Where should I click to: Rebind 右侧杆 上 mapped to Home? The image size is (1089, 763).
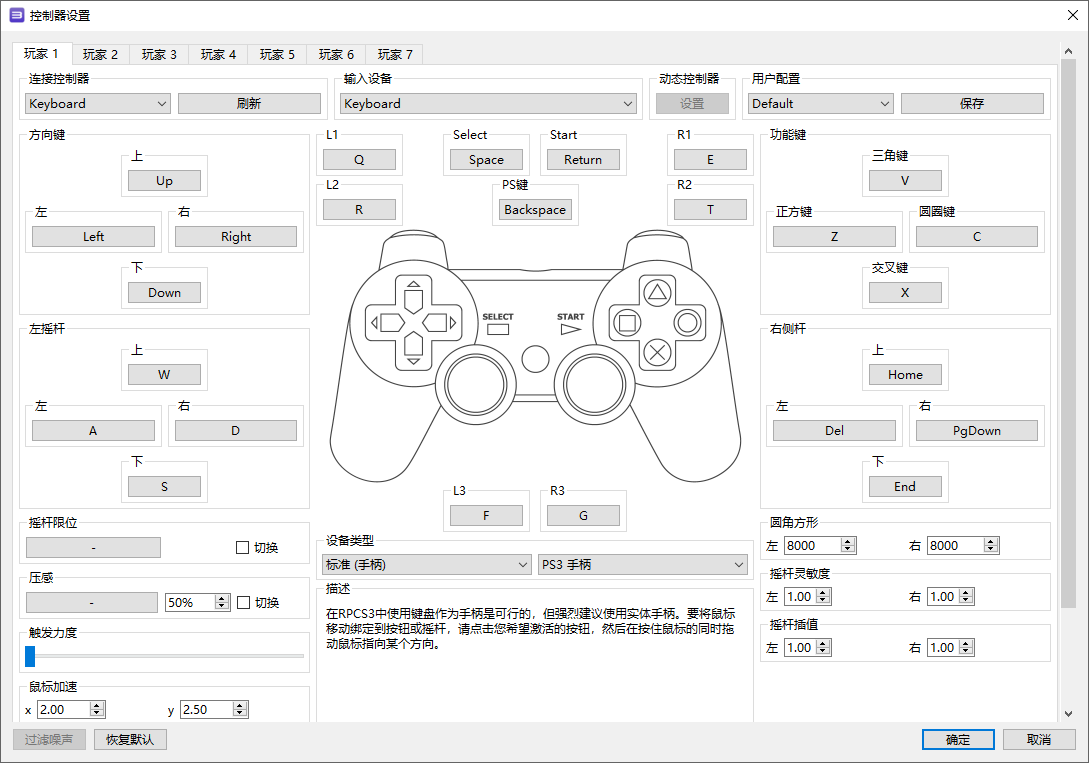pos(905,375)
